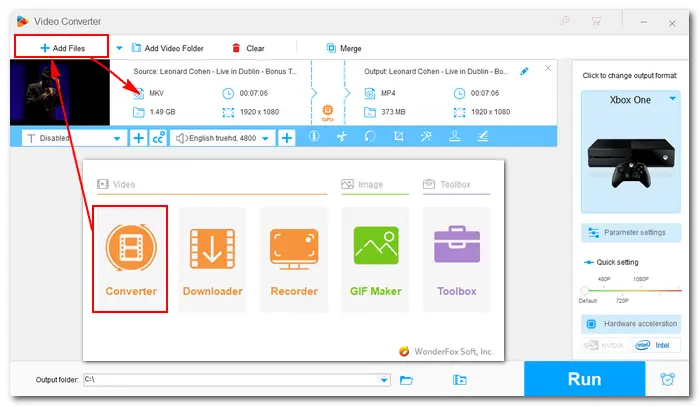Switch to the Image tab

[362, 184]
